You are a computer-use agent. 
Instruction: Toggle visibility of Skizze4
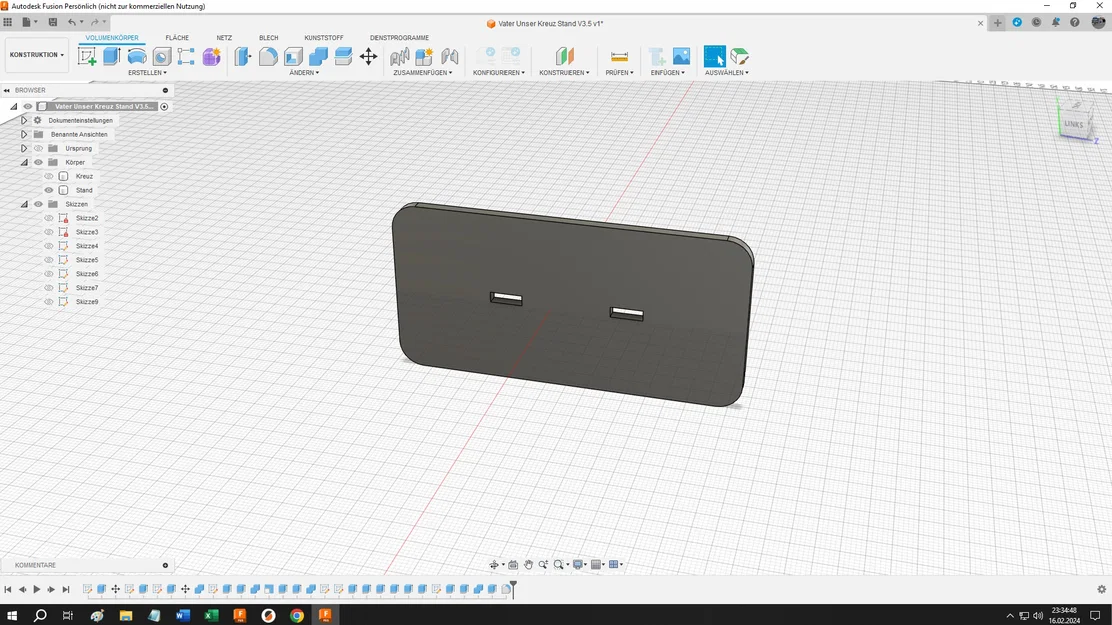[49, 246]
